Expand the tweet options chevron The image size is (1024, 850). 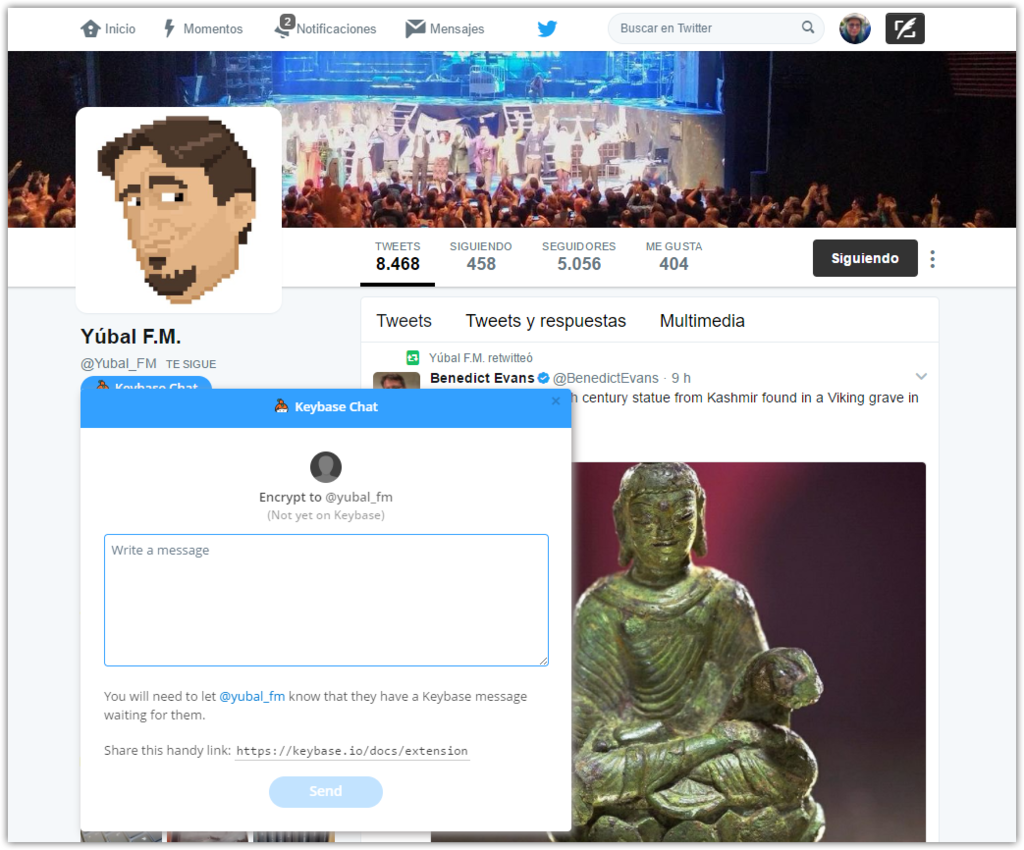[x=921, y=376]
